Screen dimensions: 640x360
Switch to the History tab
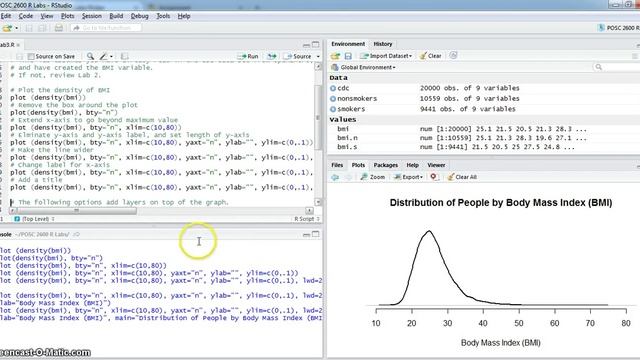(x=383, y=44)
